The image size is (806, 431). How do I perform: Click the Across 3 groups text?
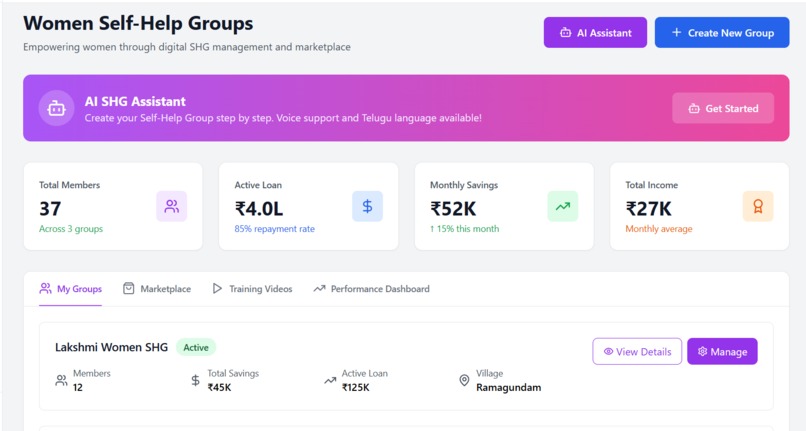[71, 229]
